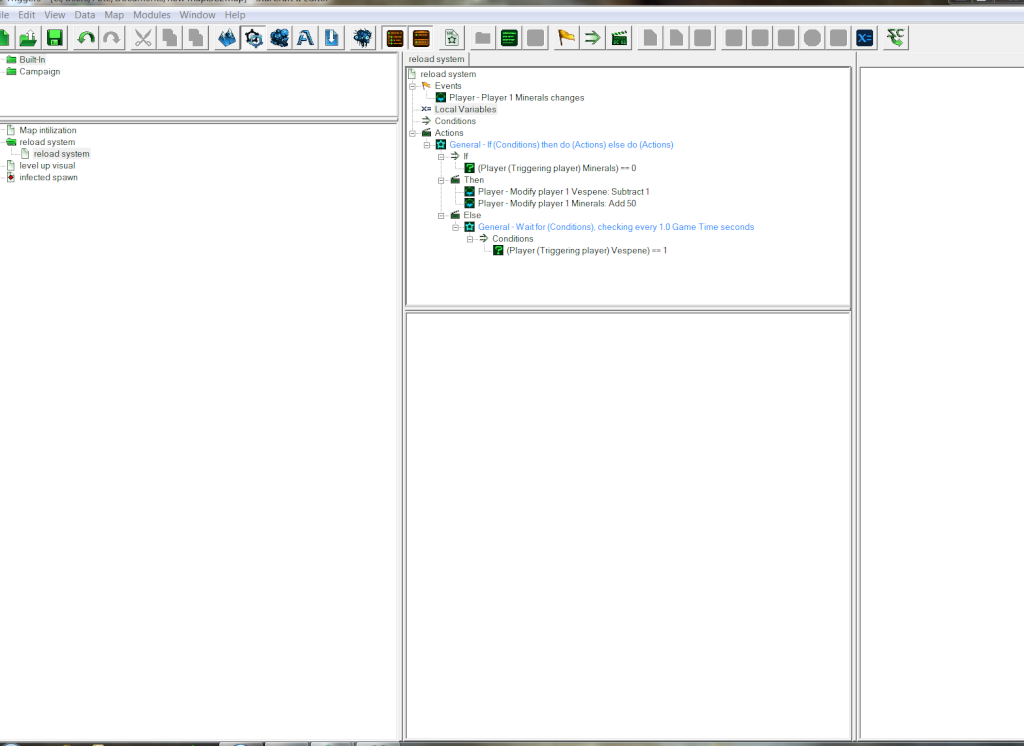Viewport: 1024px width, 746px height.
Task: Click the grey folder toolbar icon
Action: 483,38
